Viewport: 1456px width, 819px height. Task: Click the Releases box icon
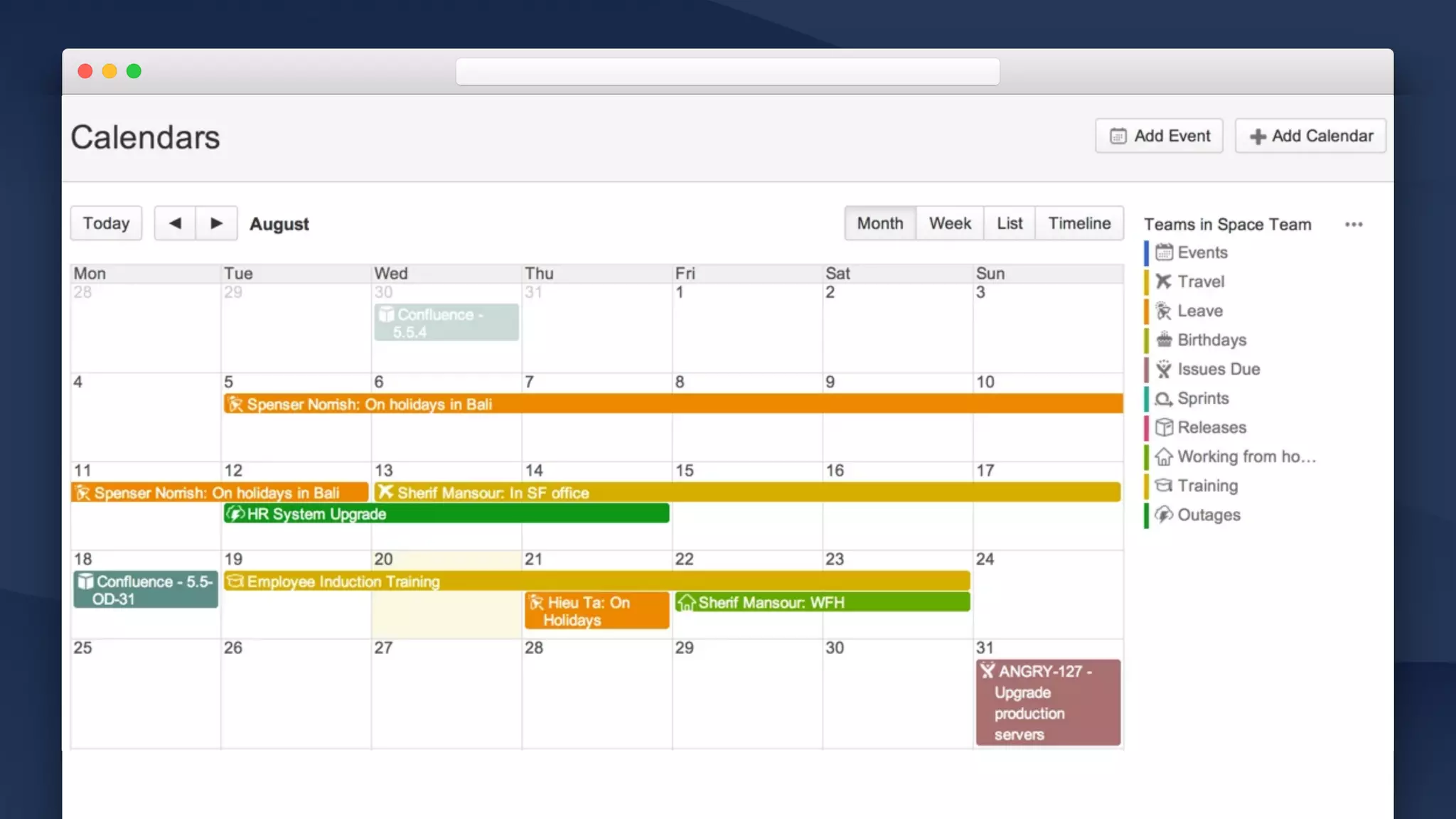1164,427
